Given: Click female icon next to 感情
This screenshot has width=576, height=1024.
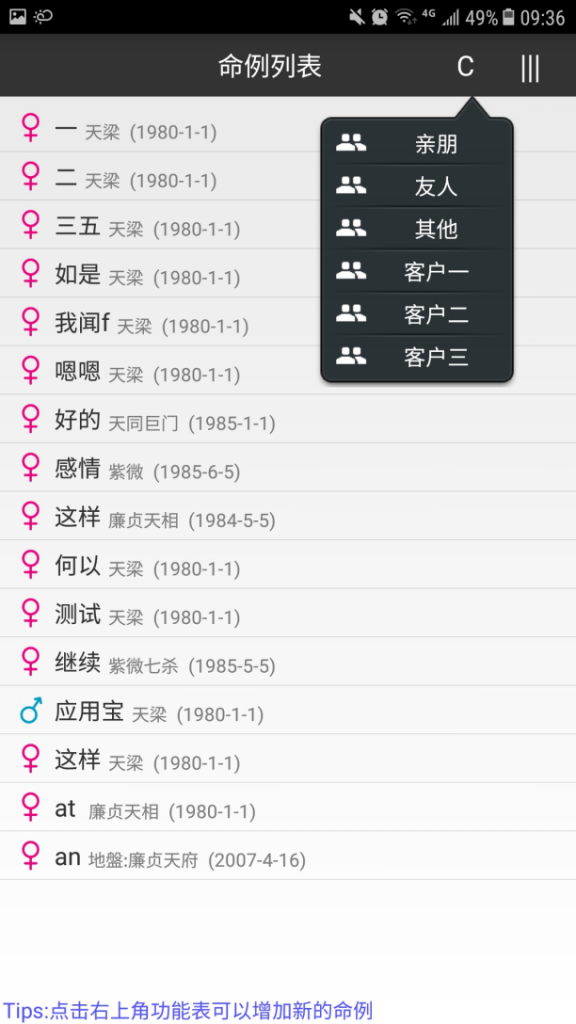Looking at the screenshot, I should (x=31, y=468).
